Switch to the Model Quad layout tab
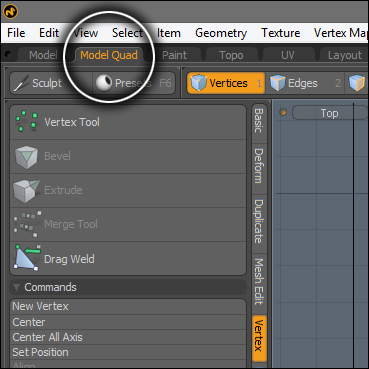This screenshot has height=369, width=369. [x=109, y=55]
